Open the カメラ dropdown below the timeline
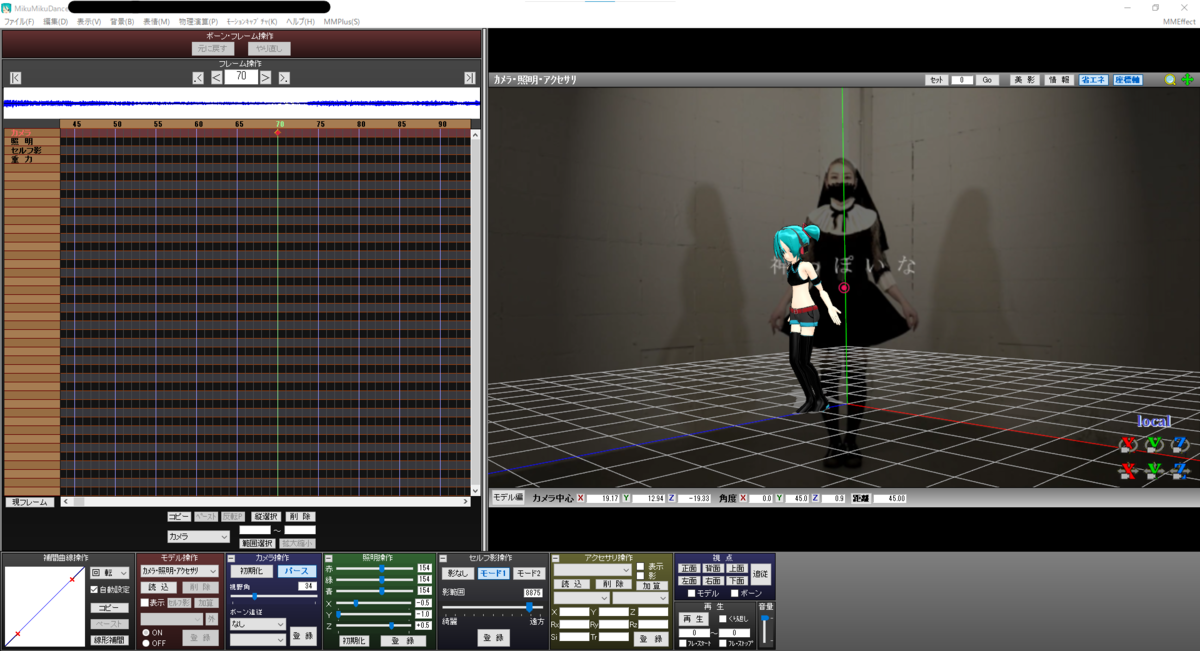This screenshot has width=1200, height=651. coord(198,537)
